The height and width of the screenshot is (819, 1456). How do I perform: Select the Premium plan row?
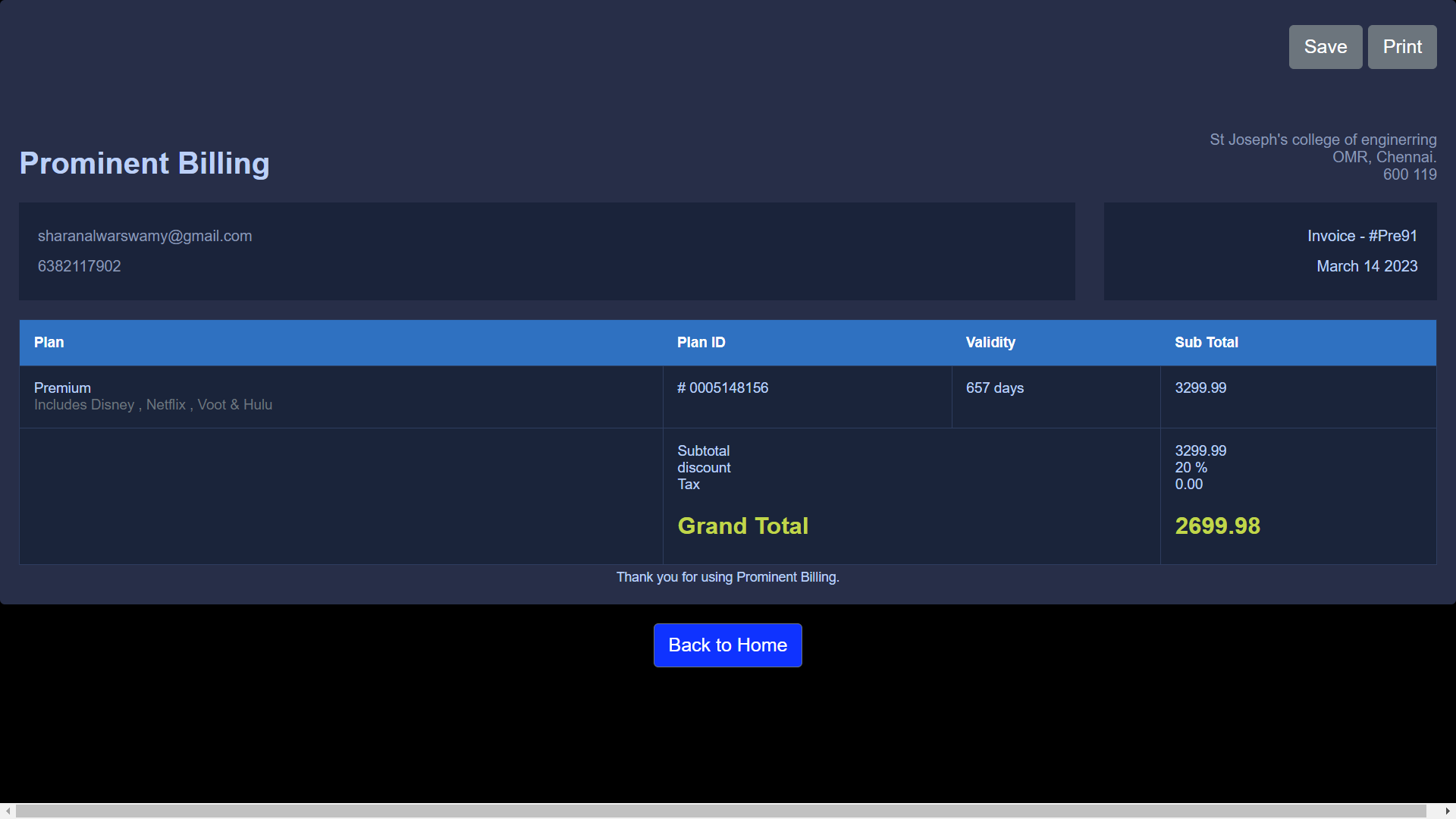coord(62,388)
